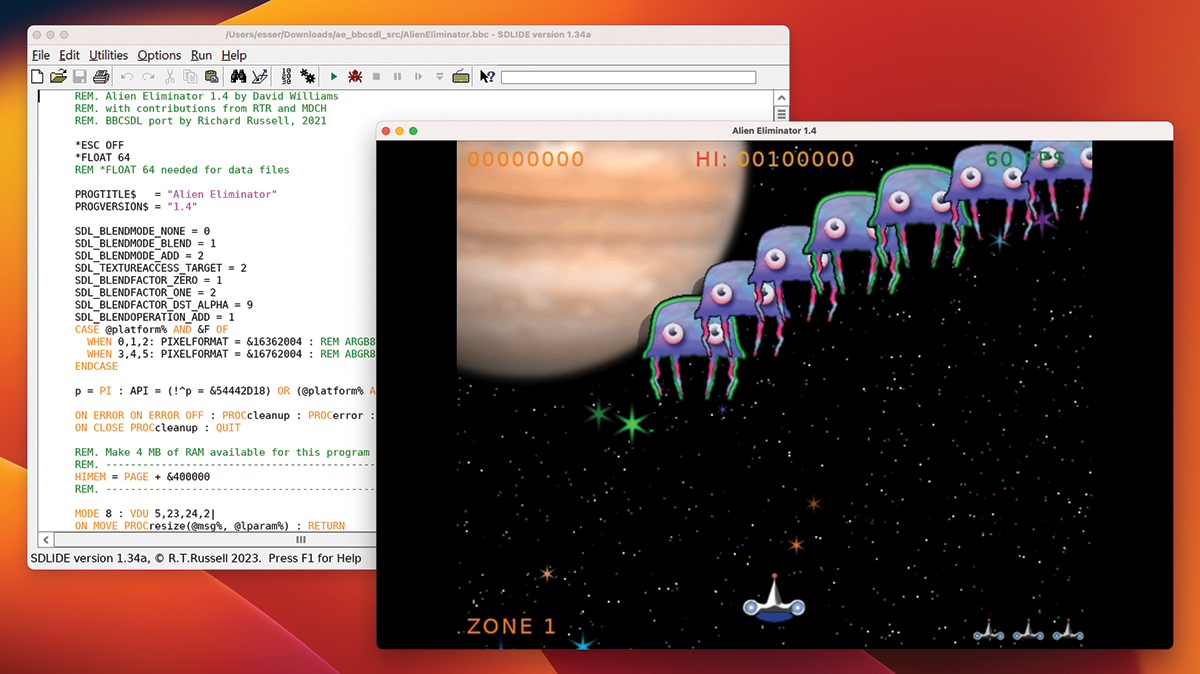Image resolution: width=1200 pixels, height=674 pixels.
Task: Minimize the Alien Eliminator game window
Action: (x=399, y=131)
